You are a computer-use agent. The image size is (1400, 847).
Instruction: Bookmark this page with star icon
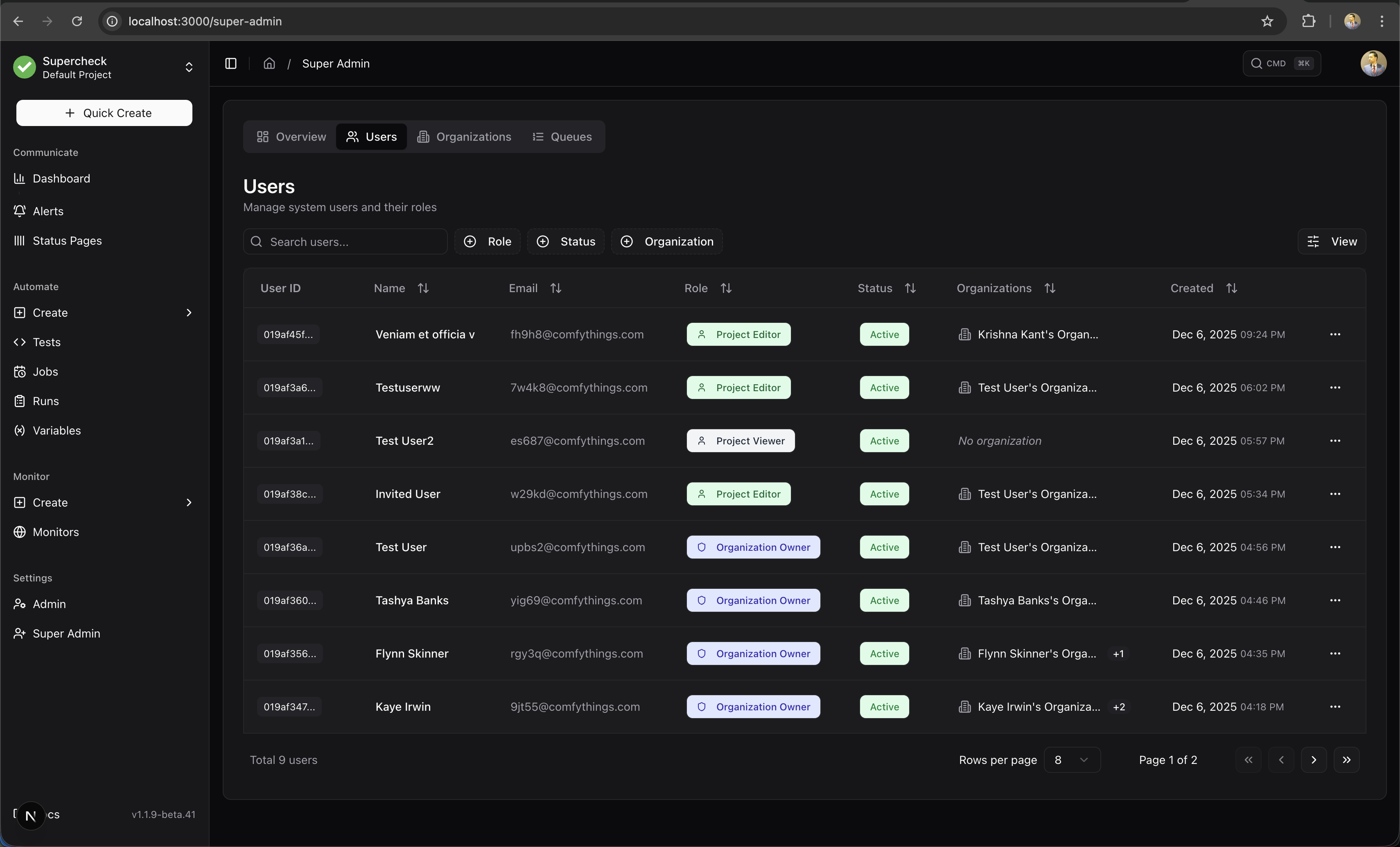click(1267, 22)
